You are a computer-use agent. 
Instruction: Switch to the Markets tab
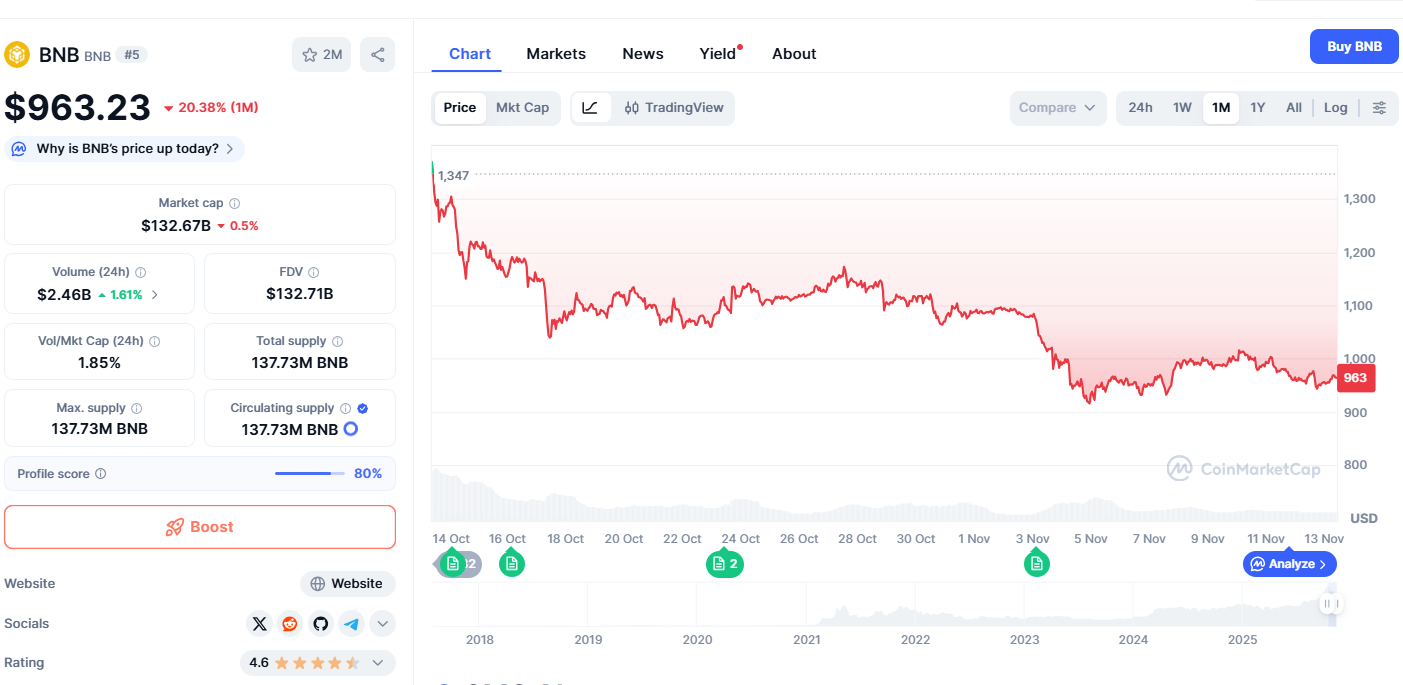556,53
